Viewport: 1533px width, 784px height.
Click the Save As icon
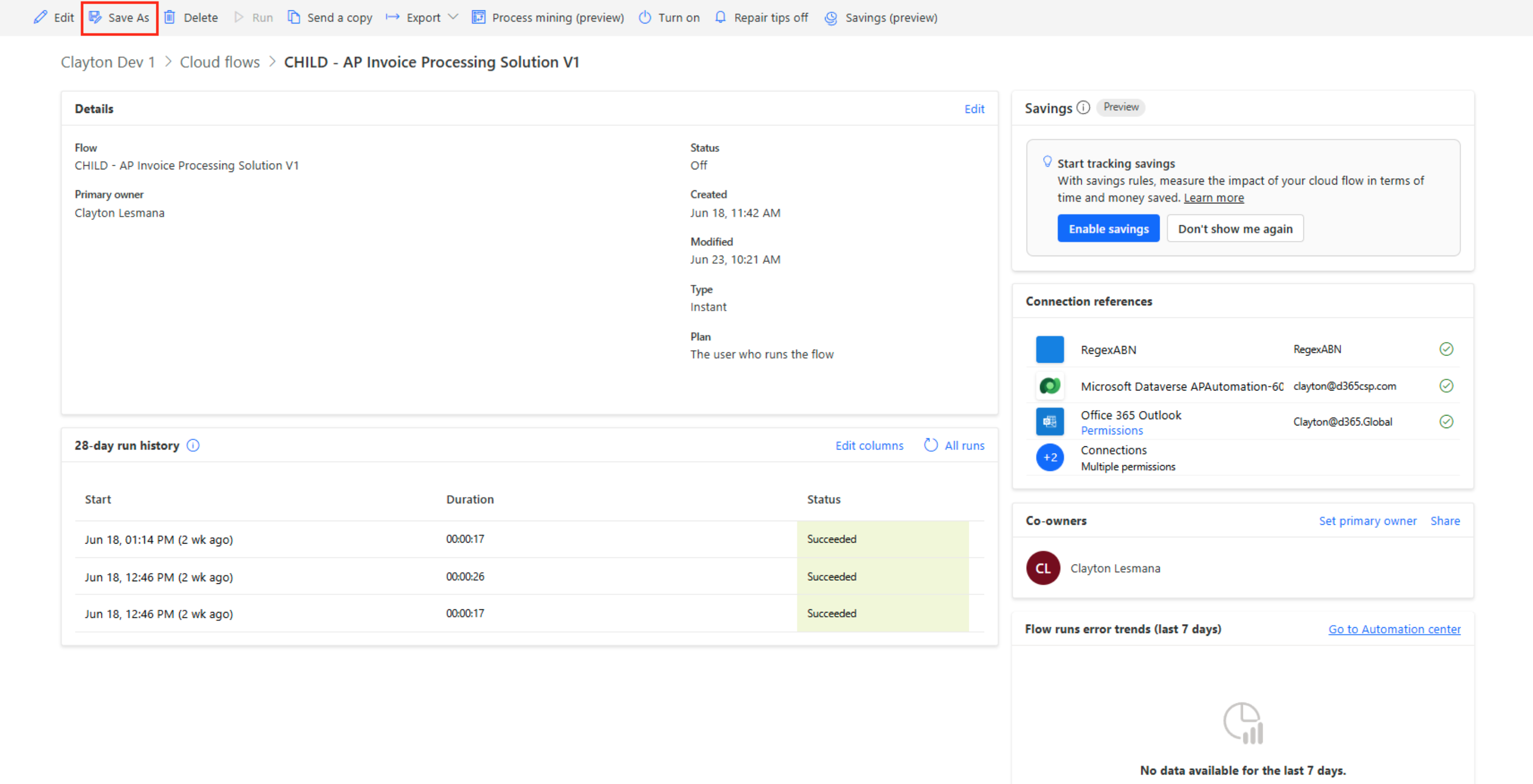pos(95,17)
